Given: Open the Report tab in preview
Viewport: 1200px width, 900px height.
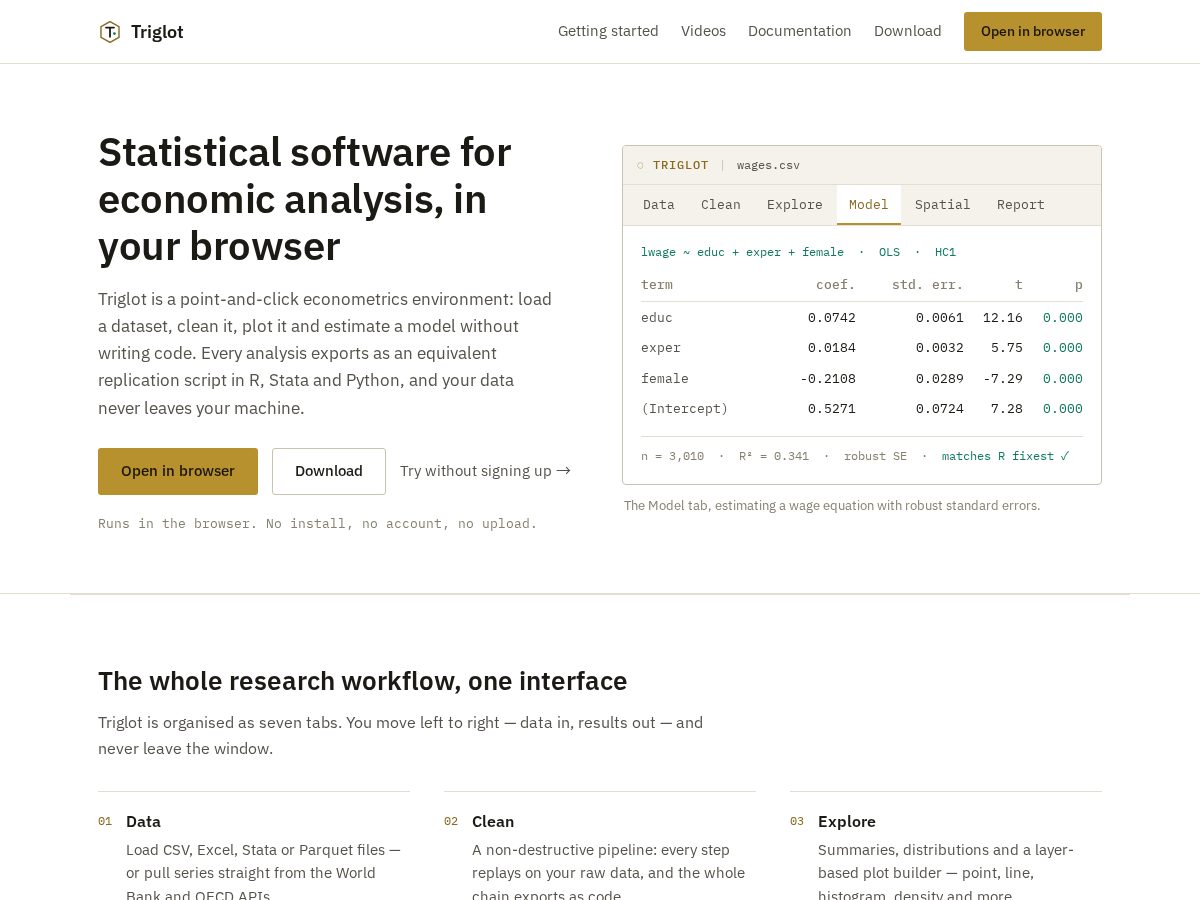Looking at the screenshot, I should click(1021, 205).
